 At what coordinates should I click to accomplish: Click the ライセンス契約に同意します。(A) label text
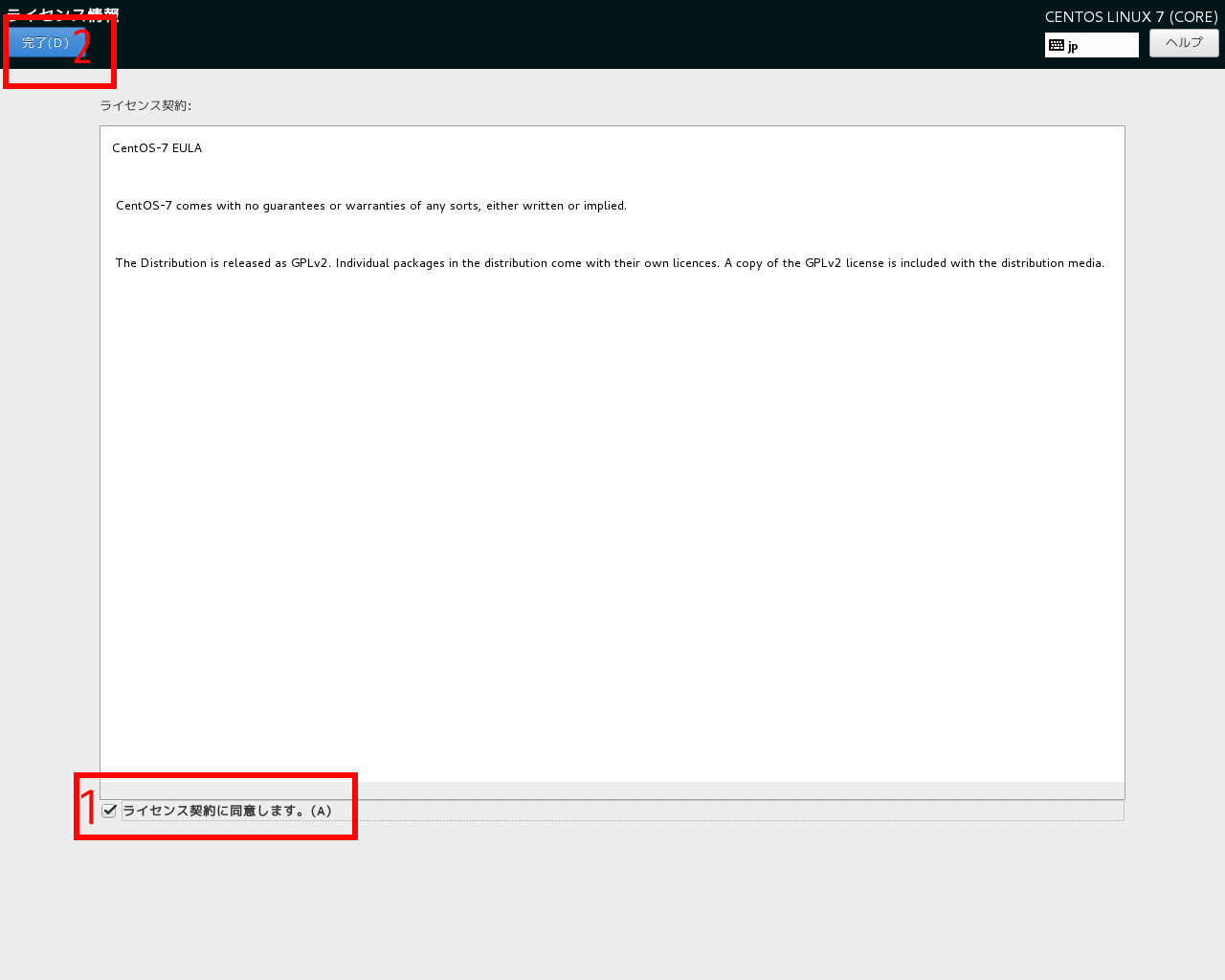[228, 811]
